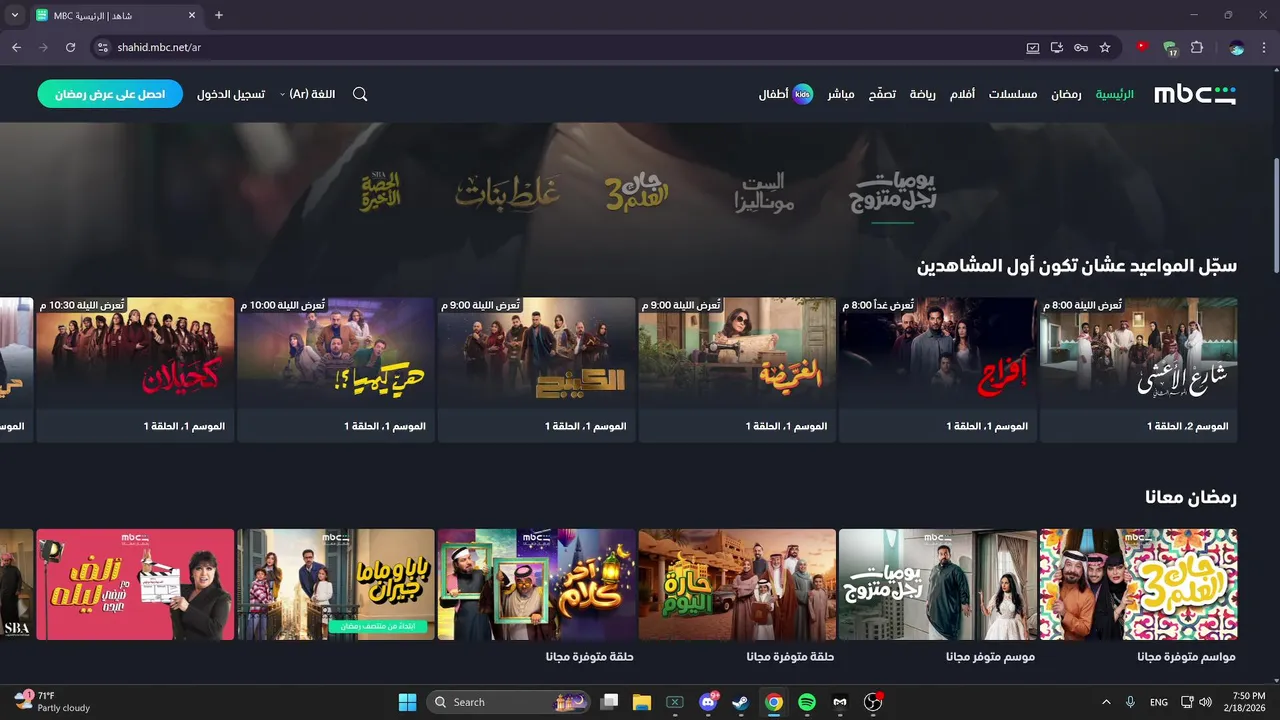This screenshot has height=720, width=1280.
Task: Open the site search magnifier icon
Action: pos(360,94)
